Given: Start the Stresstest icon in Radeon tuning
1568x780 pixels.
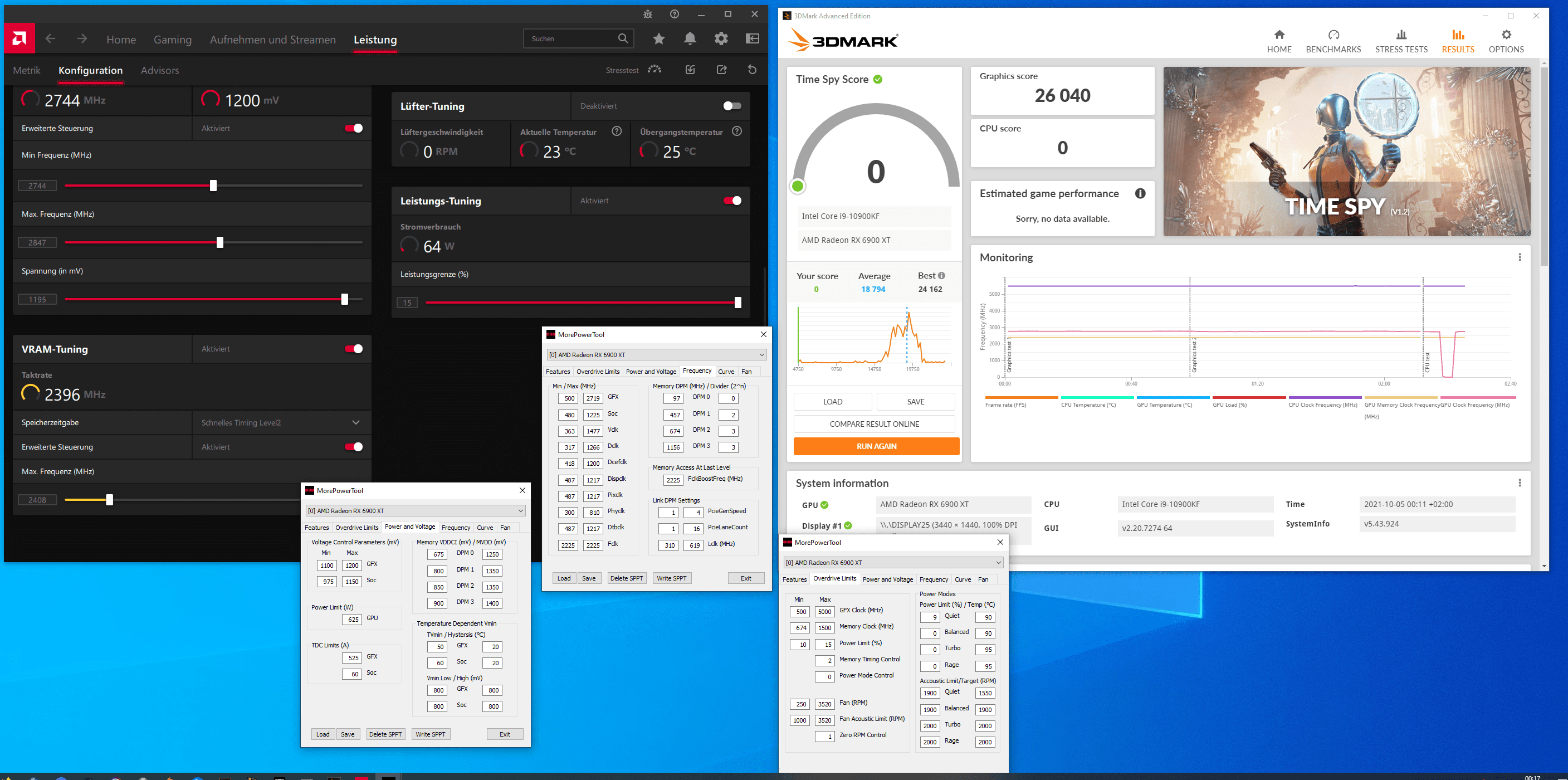Looking at the screenshot, I should point(654,70).
